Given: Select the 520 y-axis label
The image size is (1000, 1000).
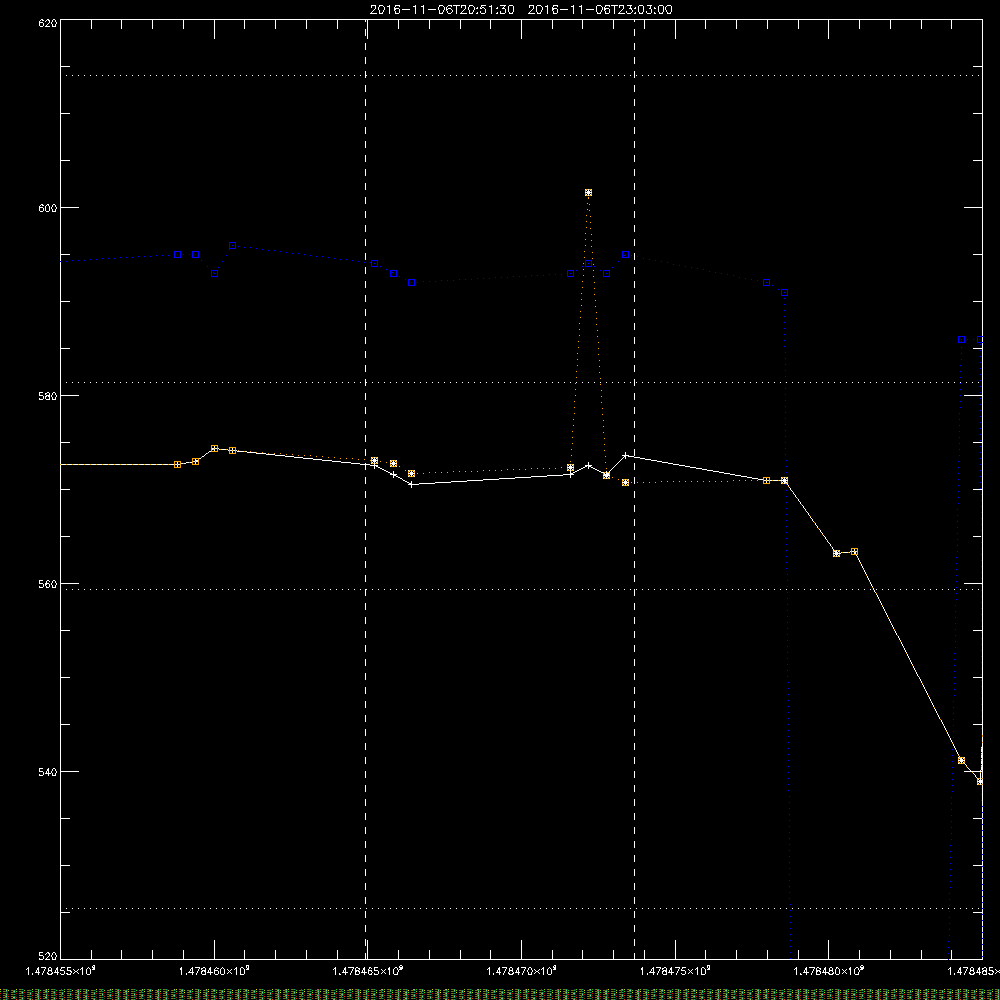Looking at the screenshot, I should tap(48, 956).
